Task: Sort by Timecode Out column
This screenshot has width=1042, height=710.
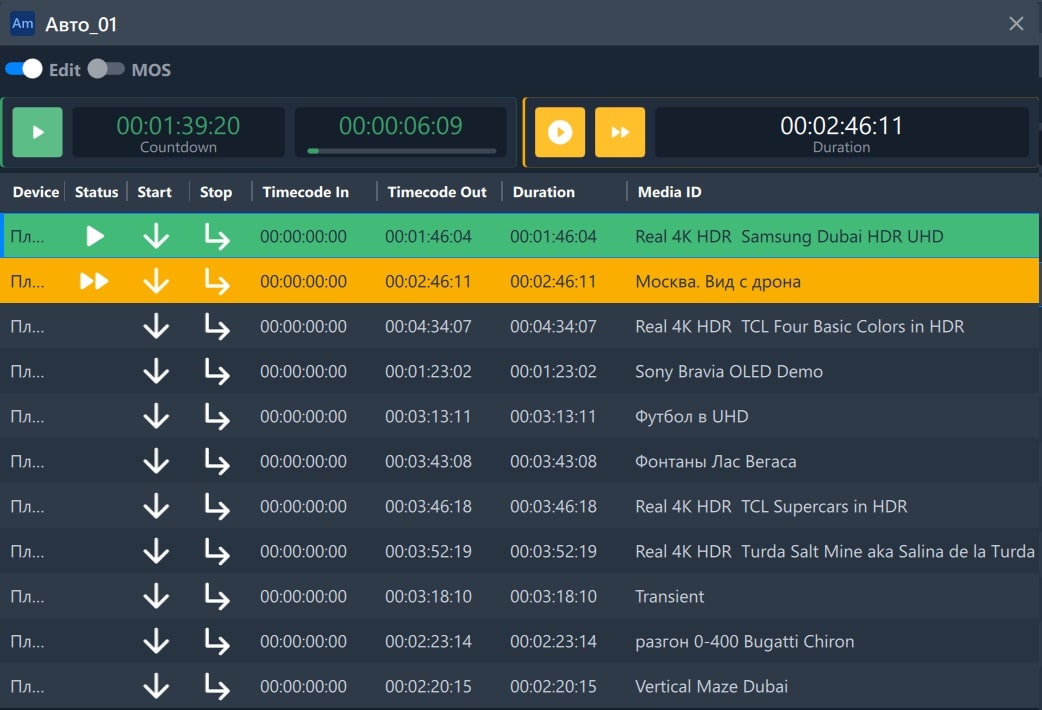Action: (x=437, y=192)
